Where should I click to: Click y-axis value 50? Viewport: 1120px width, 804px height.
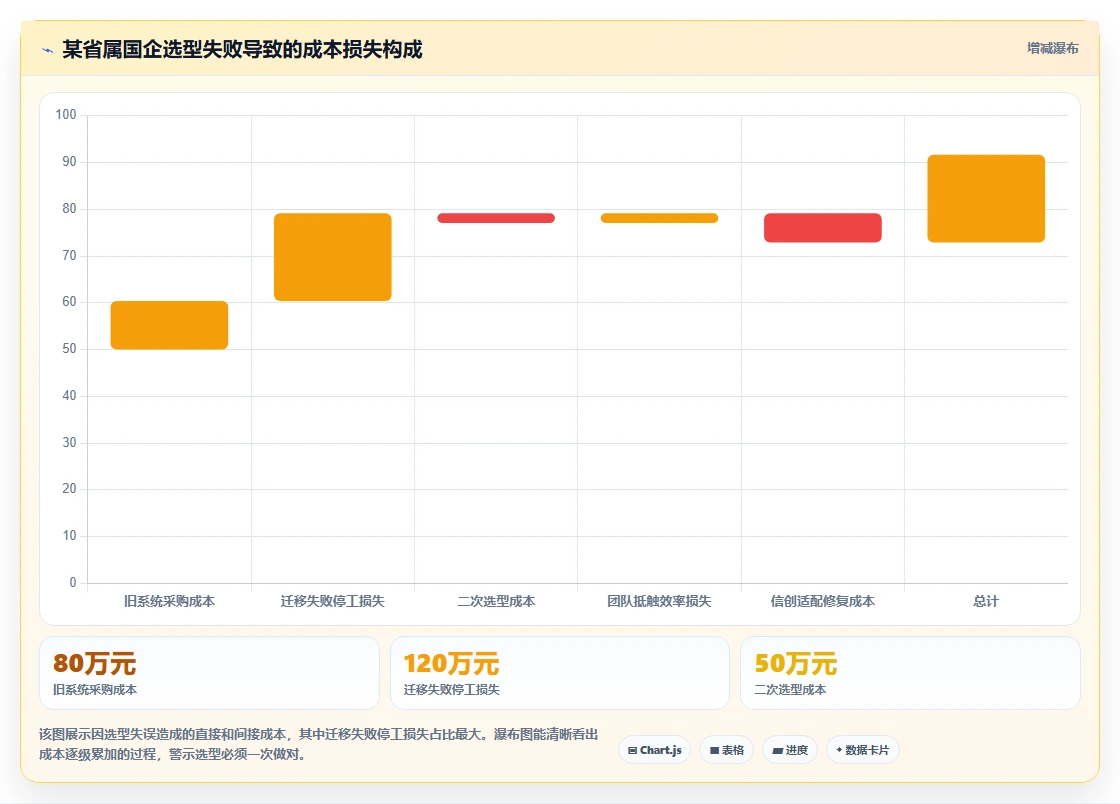click(69, 348)
